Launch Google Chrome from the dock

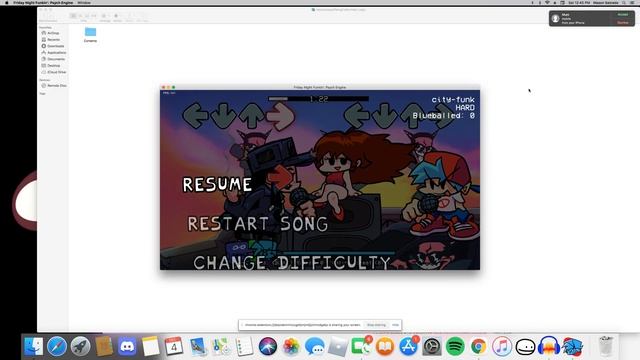(478, 347)
